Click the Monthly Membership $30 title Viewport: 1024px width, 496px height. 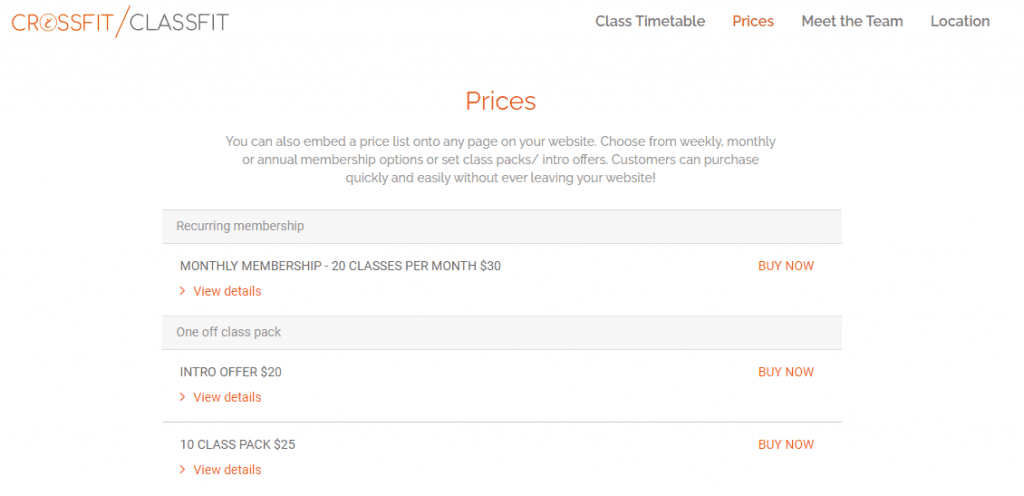point(340,266)
